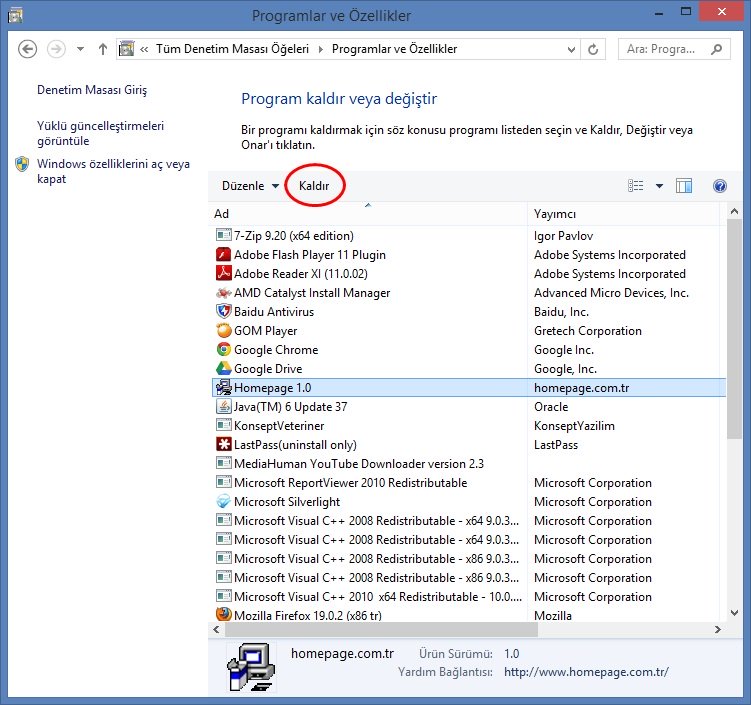
Task: Open the recent locations dropdown arrow
Action: point(80,49)
